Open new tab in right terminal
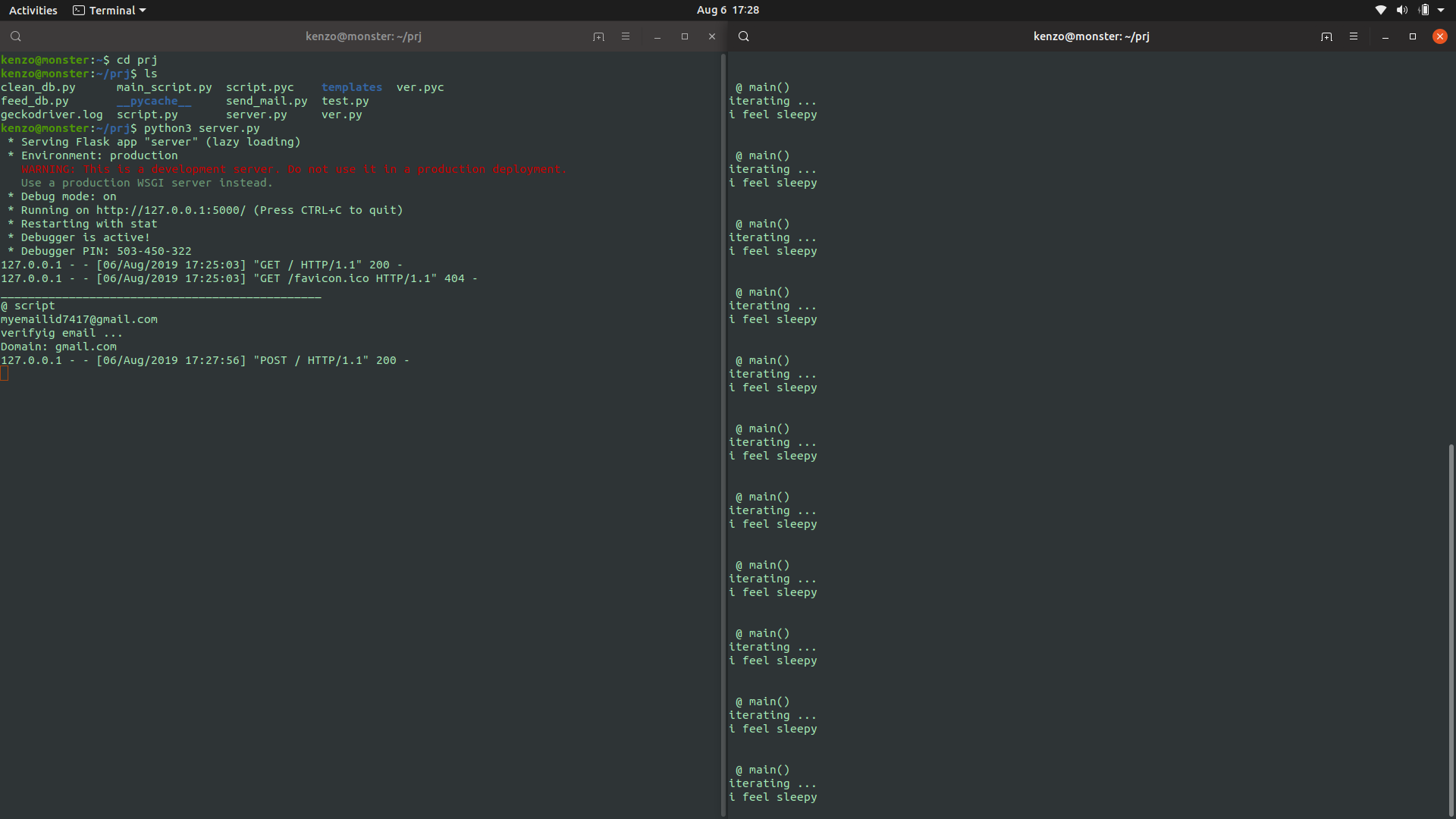The height and width of the screenshot is (819, 1456). 1326,36
